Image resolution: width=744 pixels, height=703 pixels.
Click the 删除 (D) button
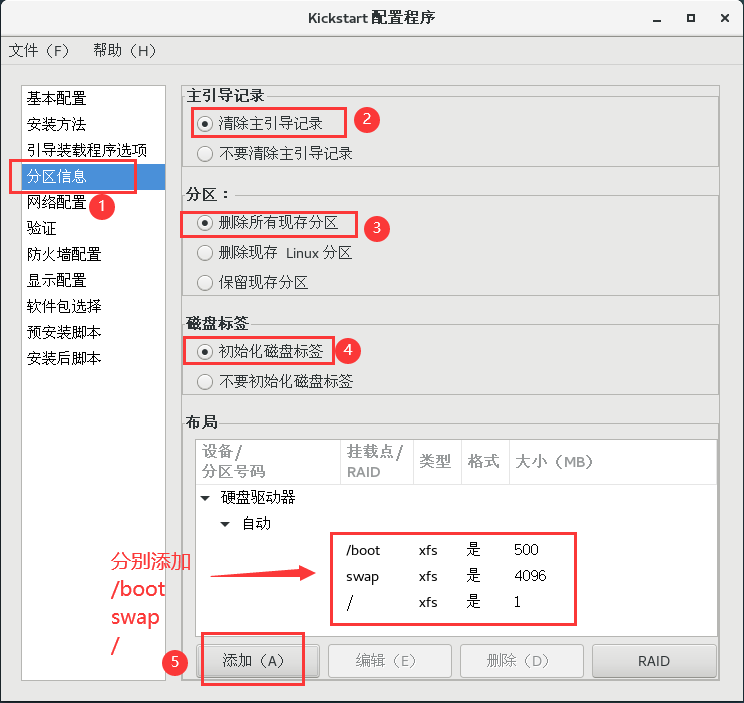point(521,661)
